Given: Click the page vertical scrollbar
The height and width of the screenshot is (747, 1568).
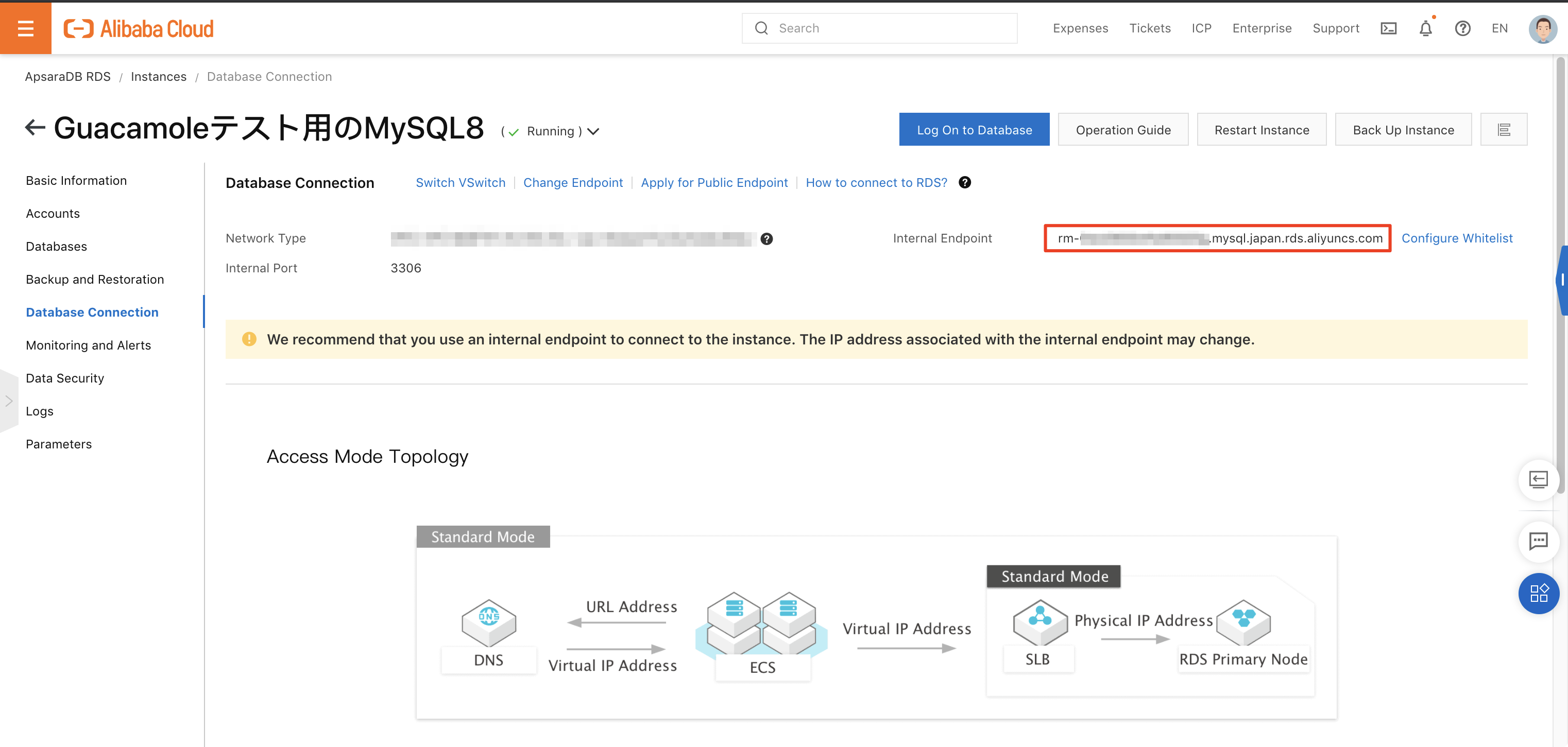Looking at the screenshot, I should [1561, 274].
